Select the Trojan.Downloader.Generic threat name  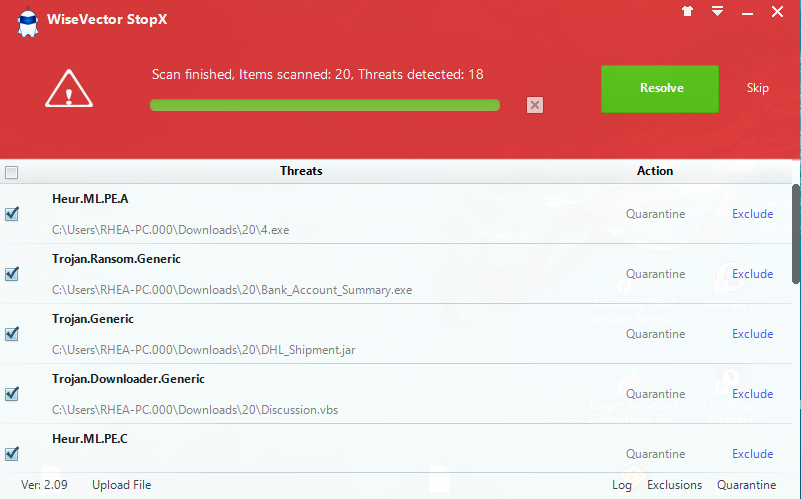coord(128,379)
